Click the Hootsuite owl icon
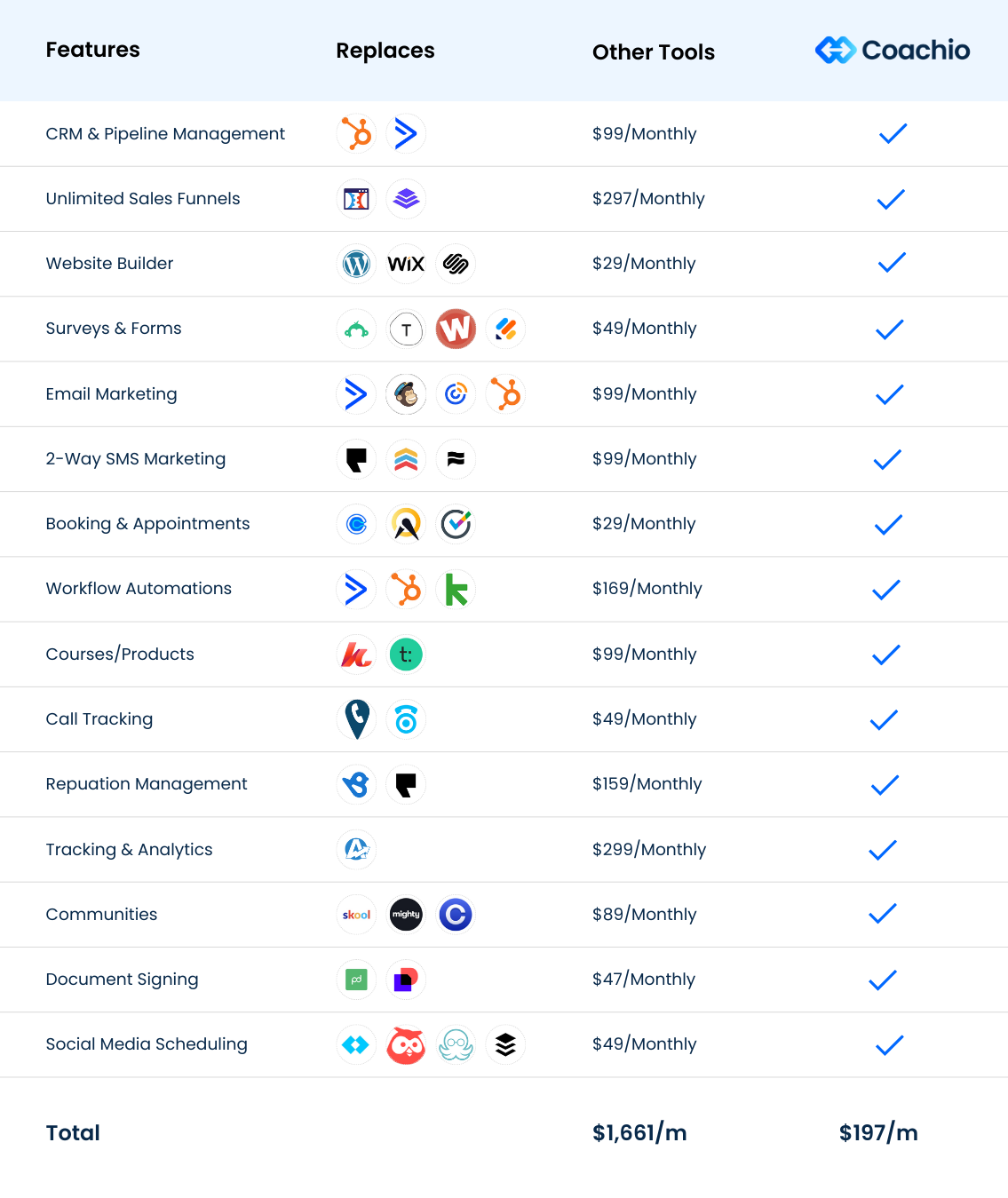1008x1198 pixels. tap(406, 1045)
